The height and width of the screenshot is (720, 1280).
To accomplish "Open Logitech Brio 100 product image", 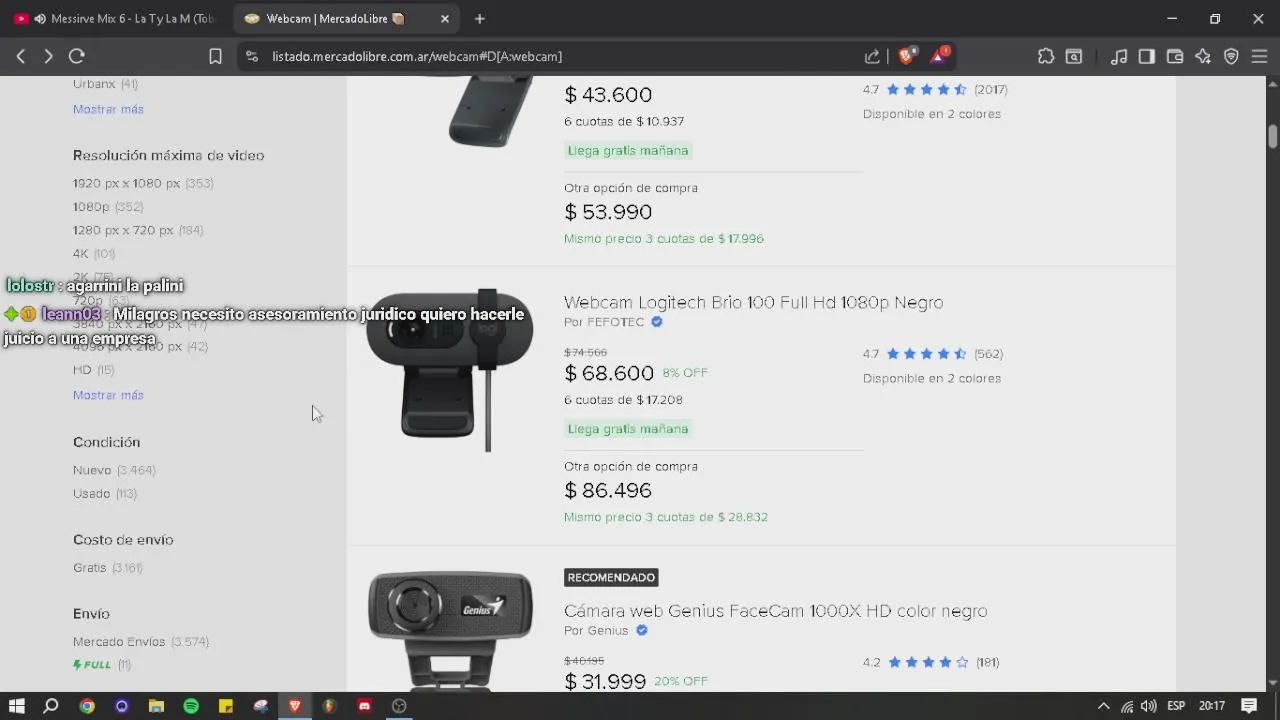I will click(449, 370).
